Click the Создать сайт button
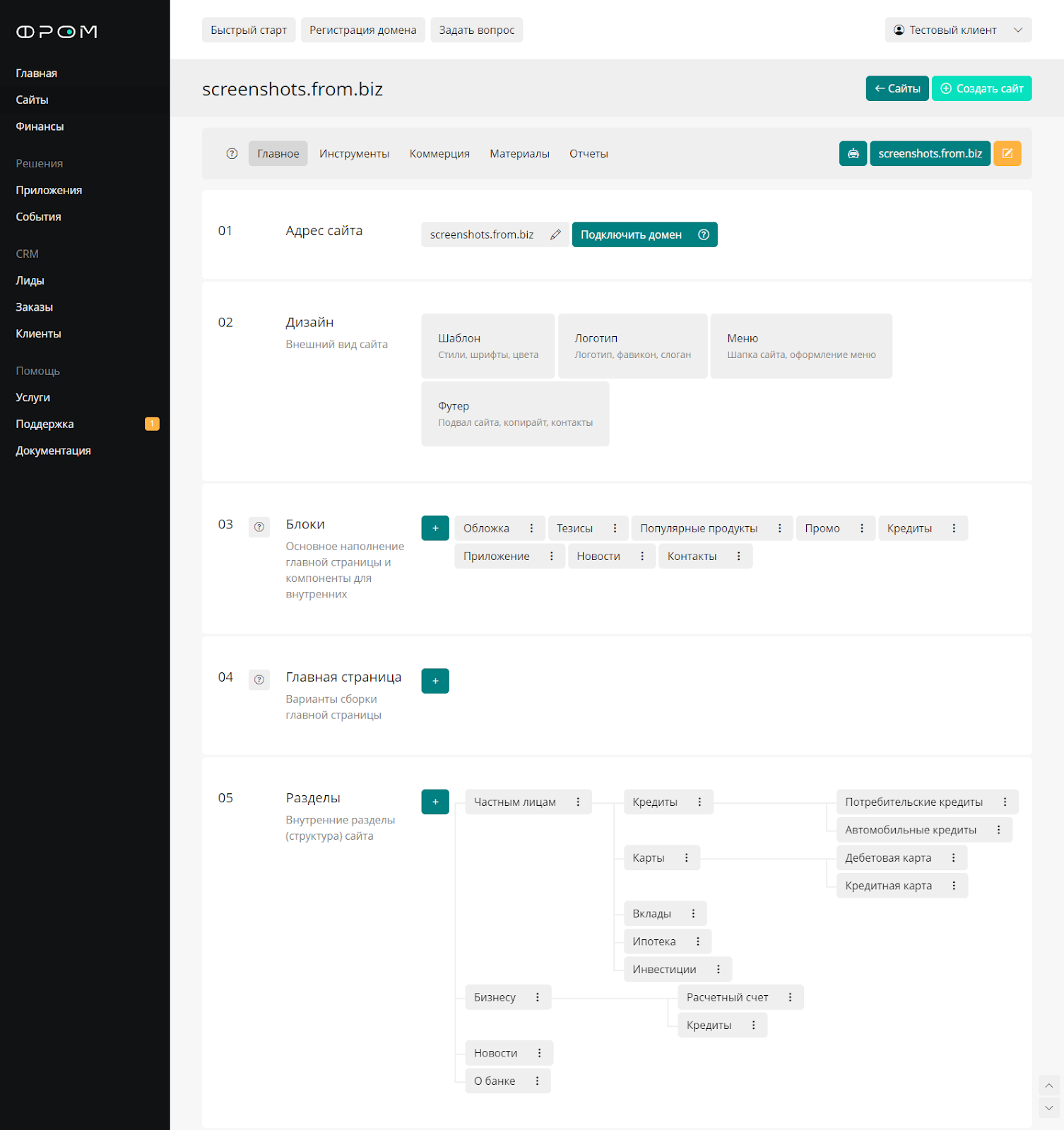The width and height of the screenshot is (1064, 1130). click(981, 88)
